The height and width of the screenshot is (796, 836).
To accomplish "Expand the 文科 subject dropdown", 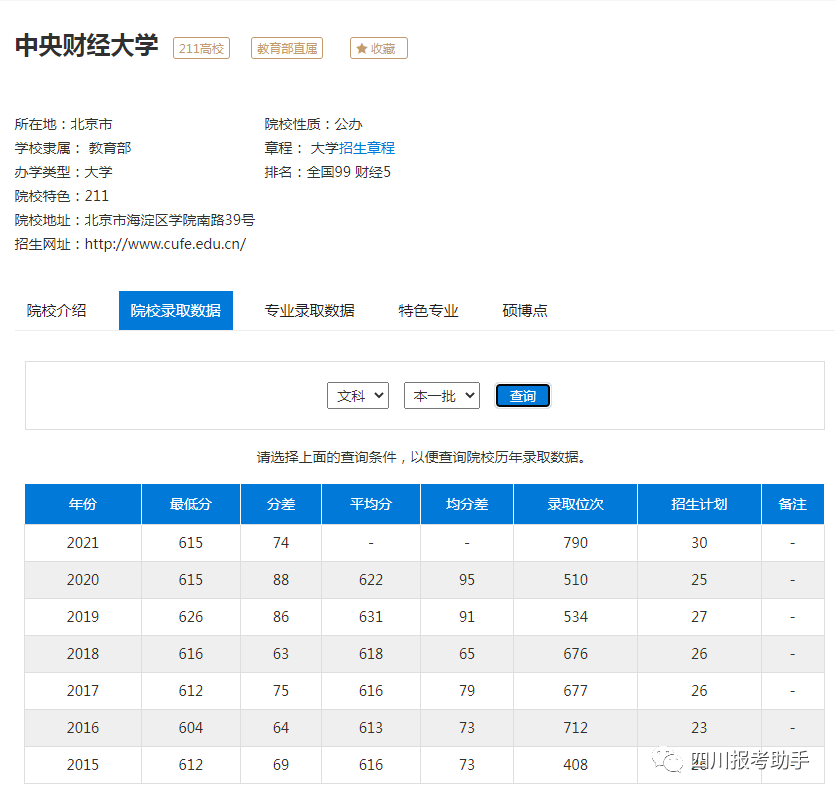I will (x=358, y=396).
